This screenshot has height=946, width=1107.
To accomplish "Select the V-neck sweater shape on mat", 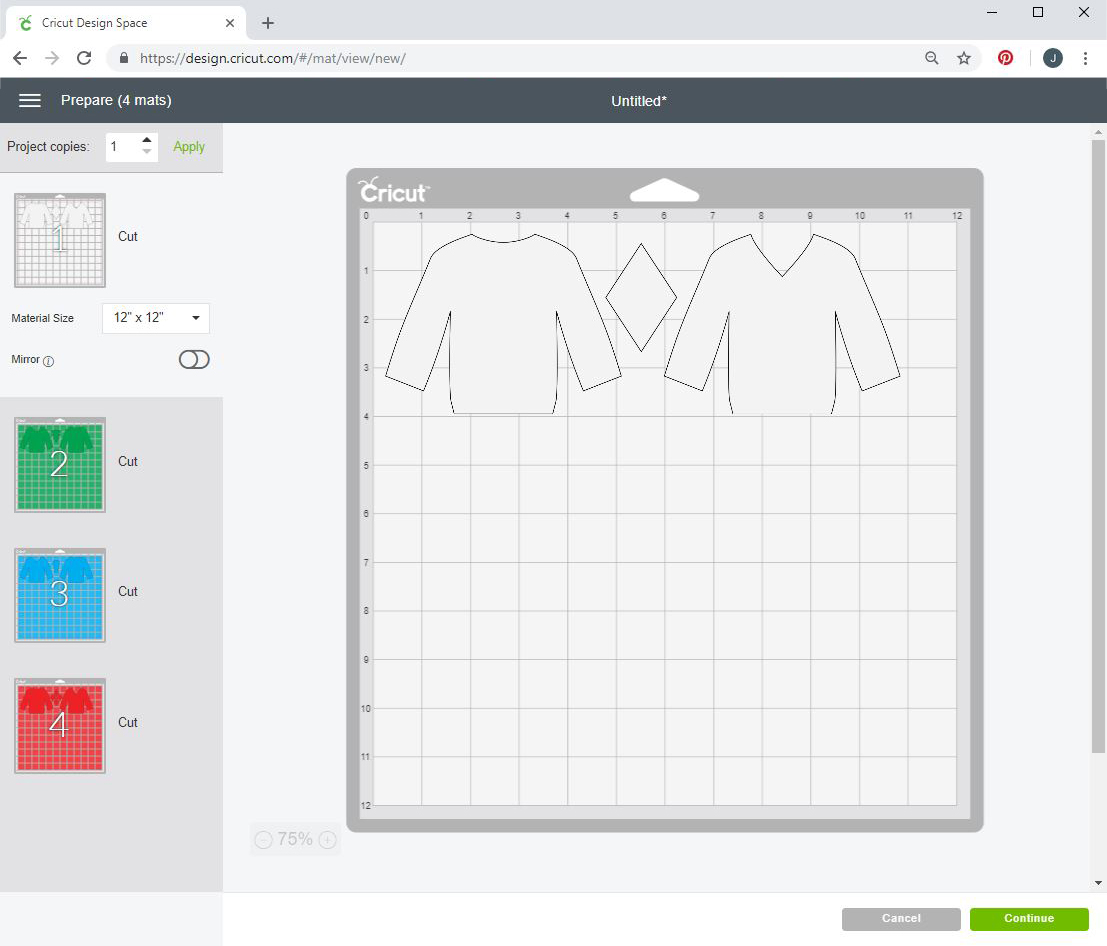I will (x=782, y=323).
